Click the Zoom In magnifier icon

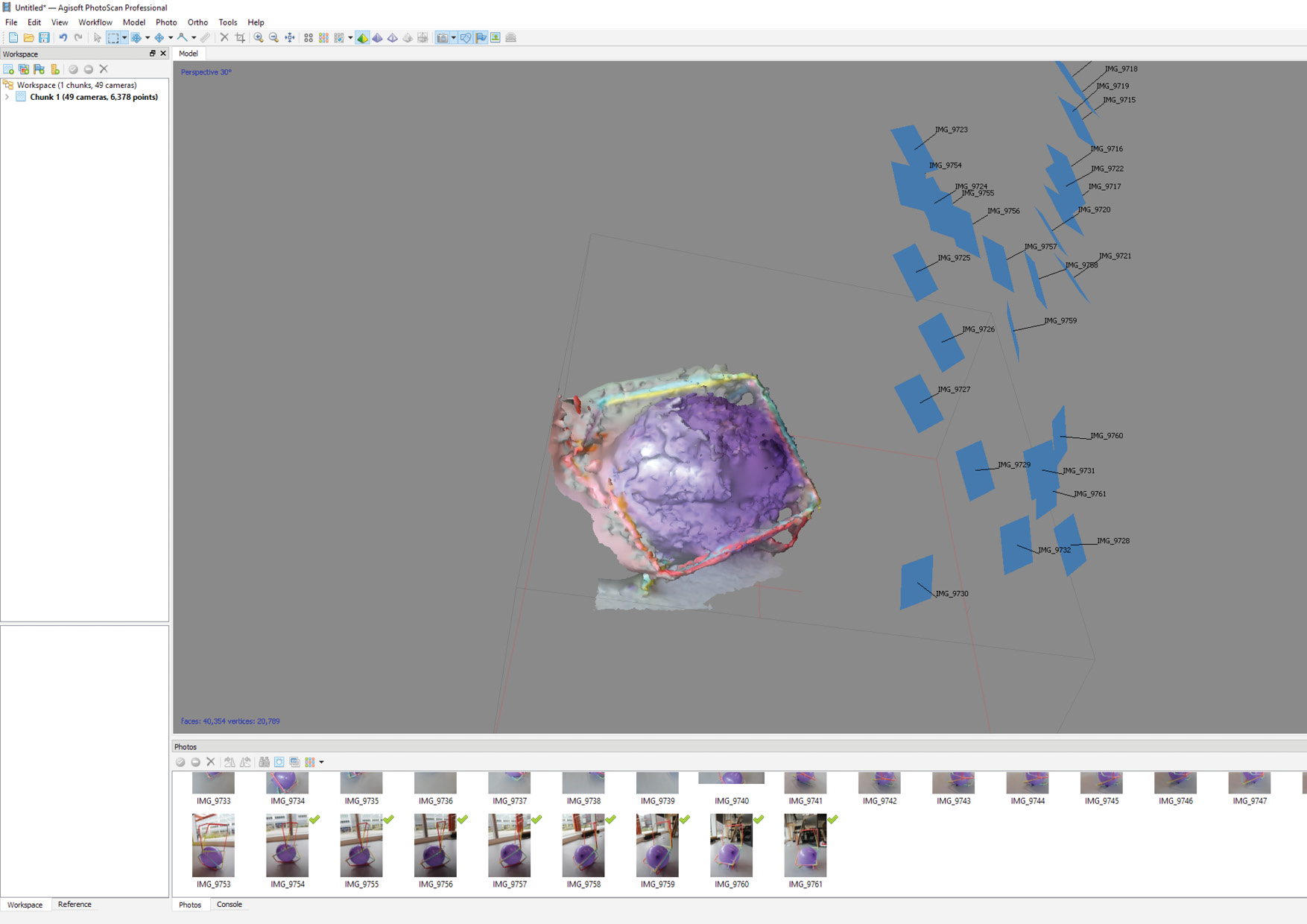tap(259, 38)
